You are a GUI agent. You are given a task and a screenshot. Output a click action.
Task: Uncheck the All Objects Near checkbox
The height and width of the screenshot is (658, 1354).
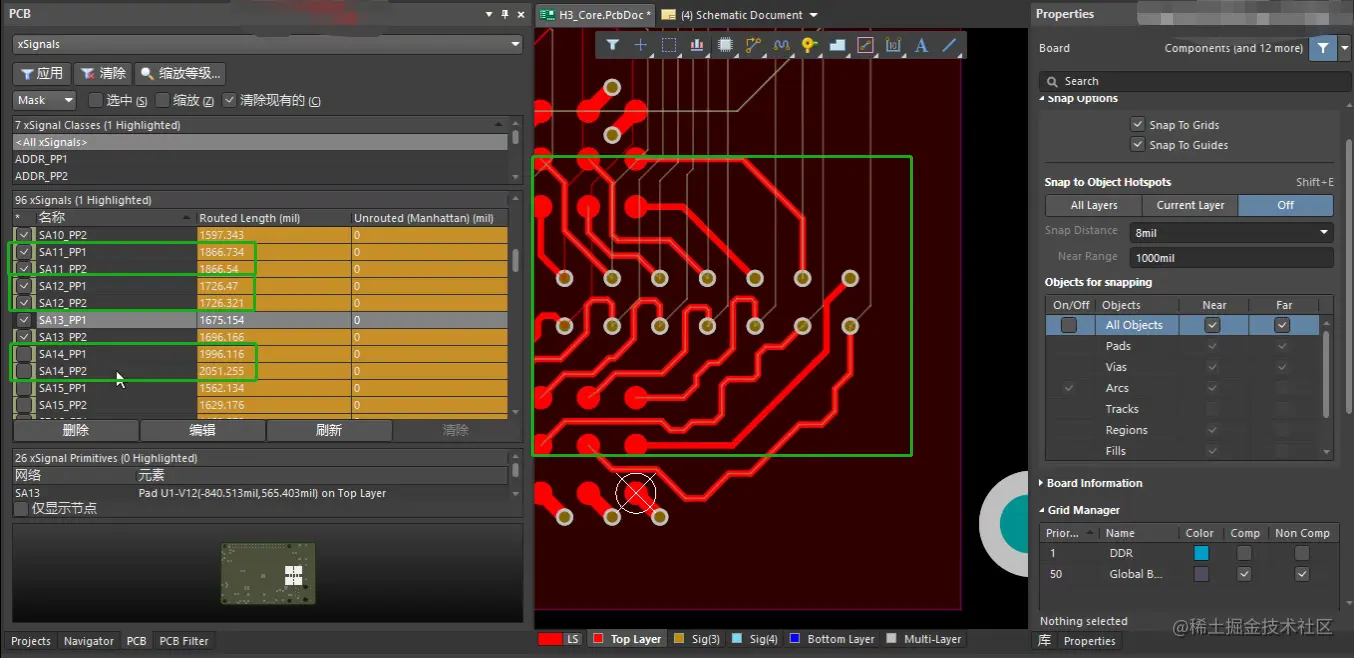click(x=1213, y=325)
